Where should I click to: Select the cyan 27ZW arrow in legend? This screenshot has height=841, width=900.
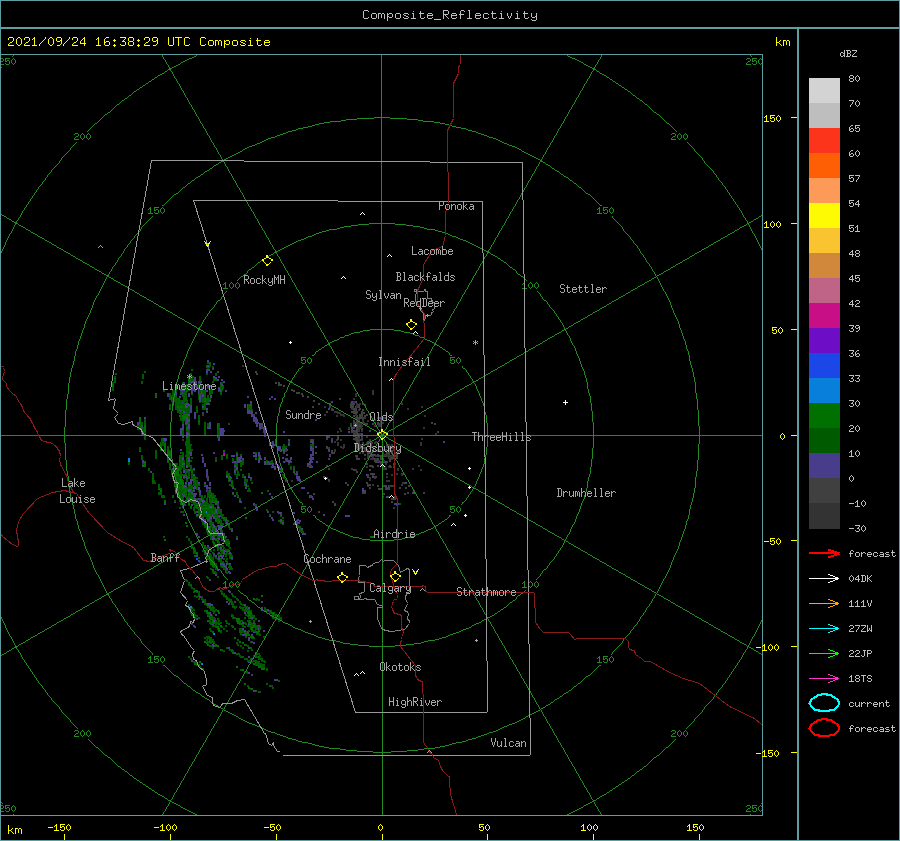824,629
